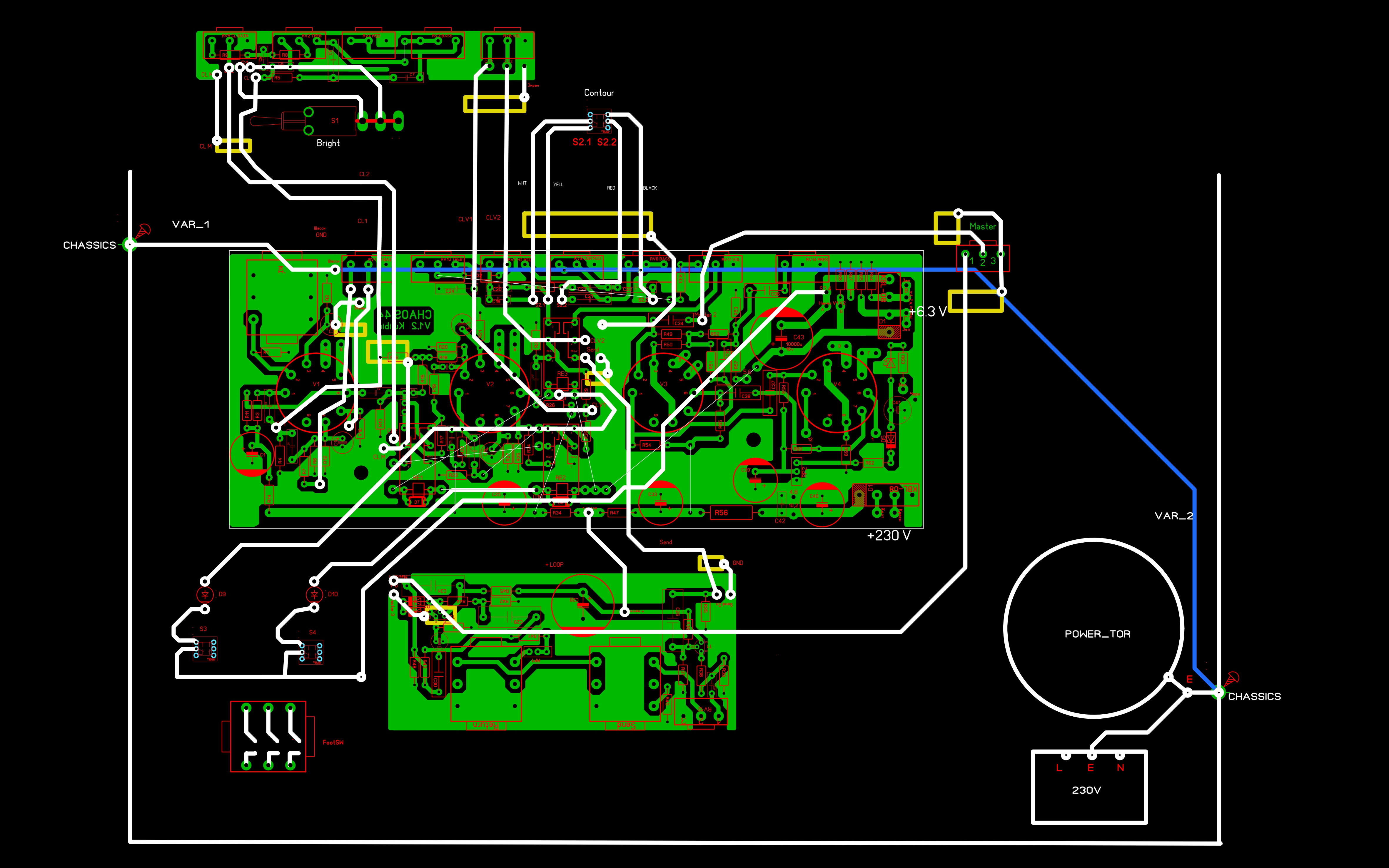Select the S3 switch footprint
1389x868 pixels.
pyautogui.click(x=205, y=649)
